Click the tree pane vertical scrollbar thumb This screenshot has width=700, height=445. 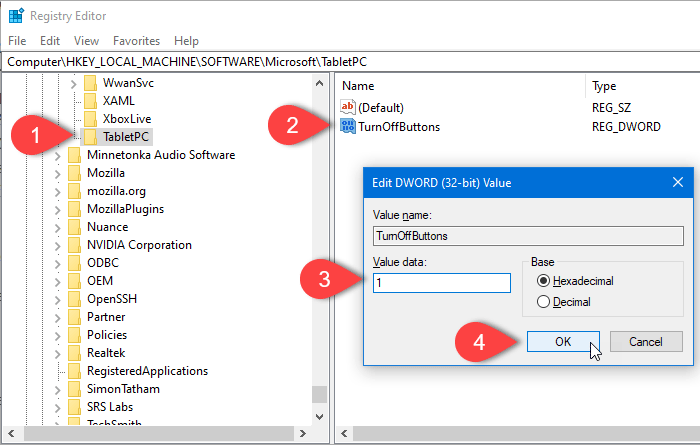pos(319,394)
